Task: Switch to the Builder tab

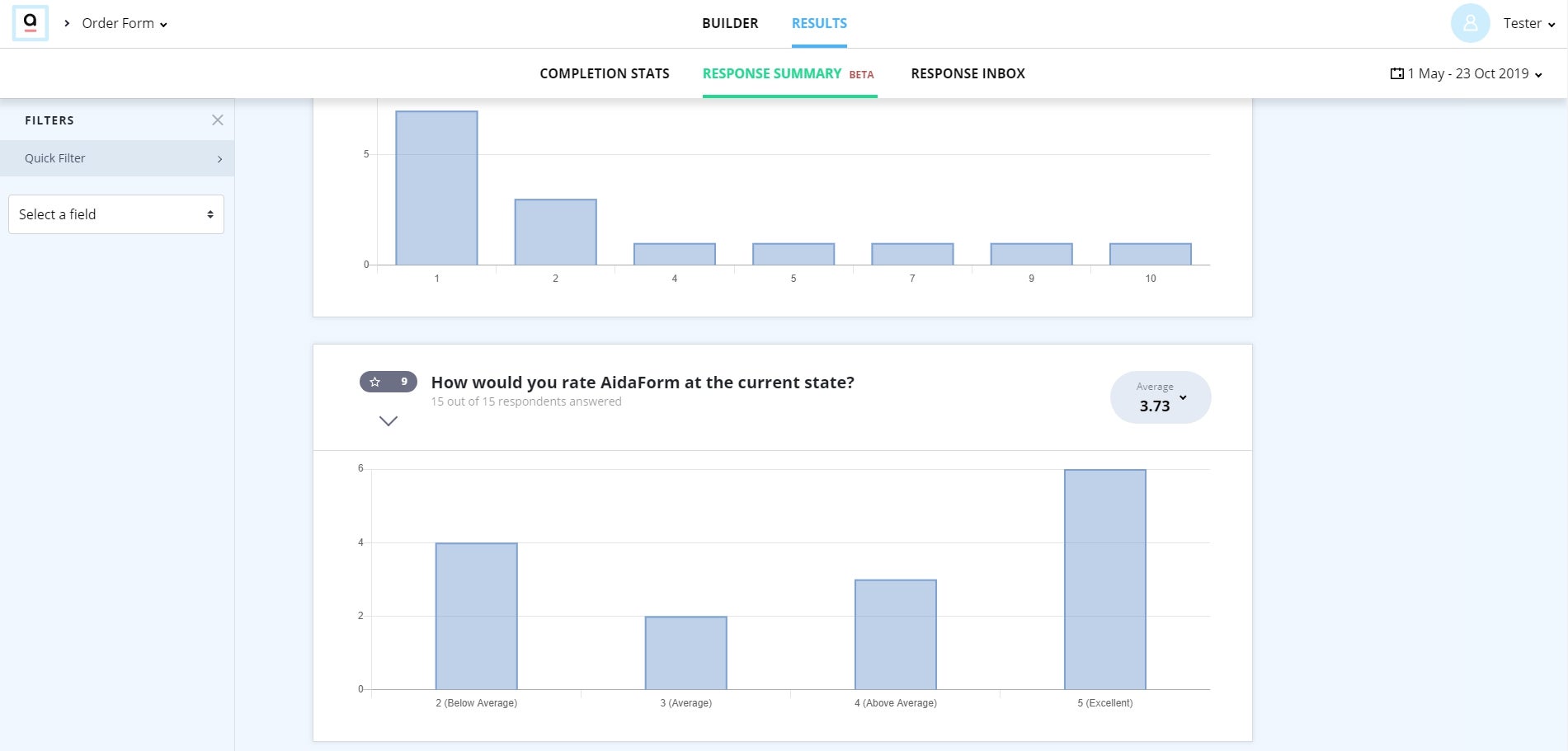Action: [x=730, y=23]
